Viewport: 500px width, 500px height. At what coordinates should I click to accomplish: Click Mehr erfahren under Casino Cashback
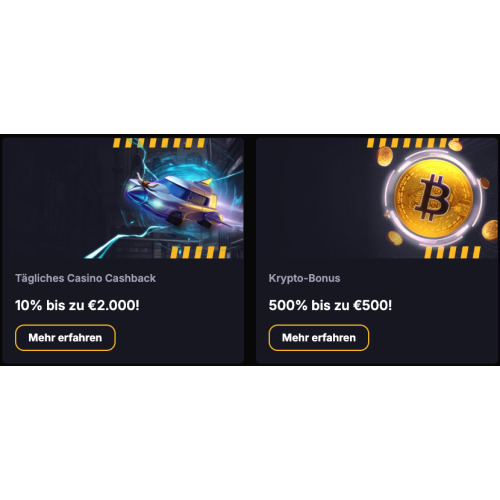(x=65, y=338)
